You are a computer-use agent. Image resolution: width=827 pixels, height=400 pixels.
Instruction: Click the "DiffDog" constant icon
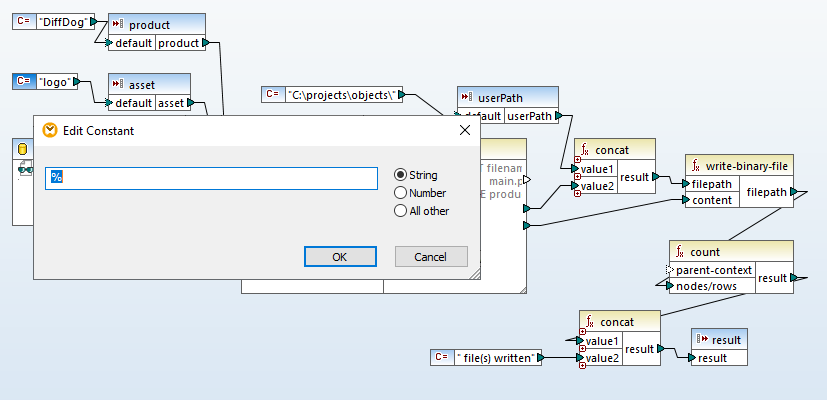tap(23, 21)
